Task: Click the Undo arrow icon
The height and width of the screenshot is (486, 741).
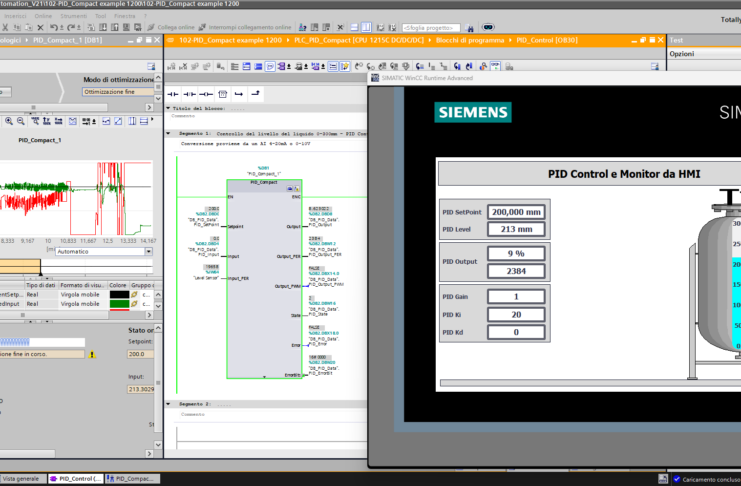Action: (x=54, y=27)
